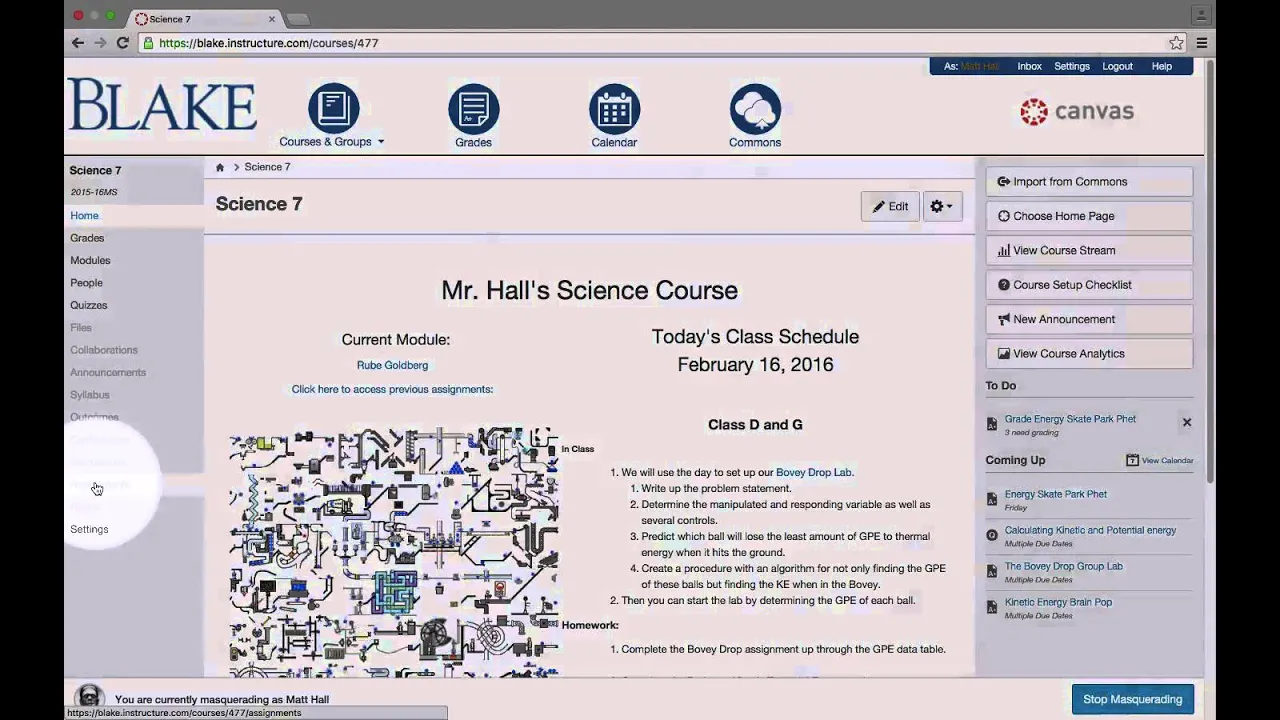Open the Calendar icon in header
Viewport: 1280px width, 720px height.
pyautogui.click(x=614, y=109)
